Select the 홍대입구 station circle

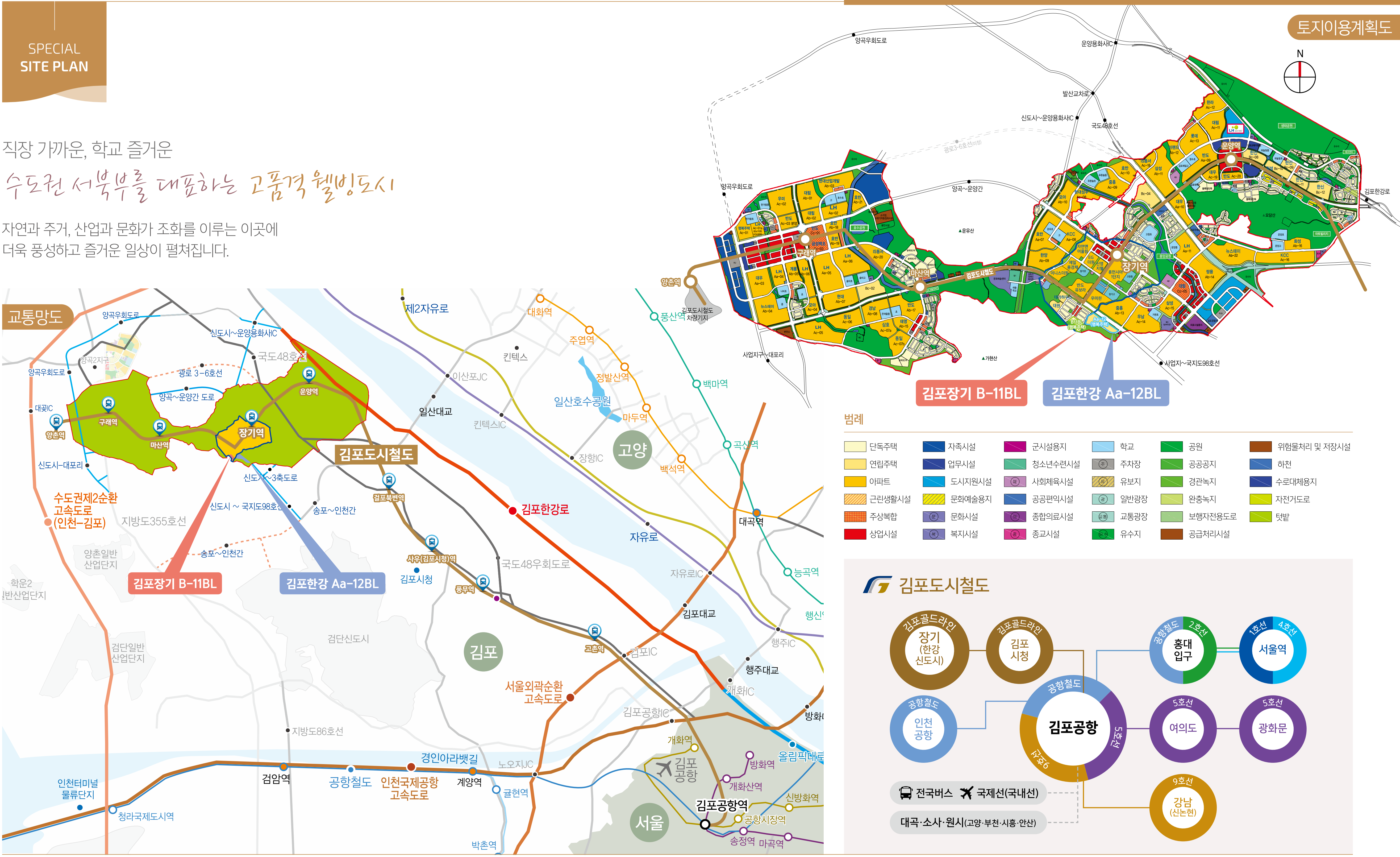(x=1183, y=650)
